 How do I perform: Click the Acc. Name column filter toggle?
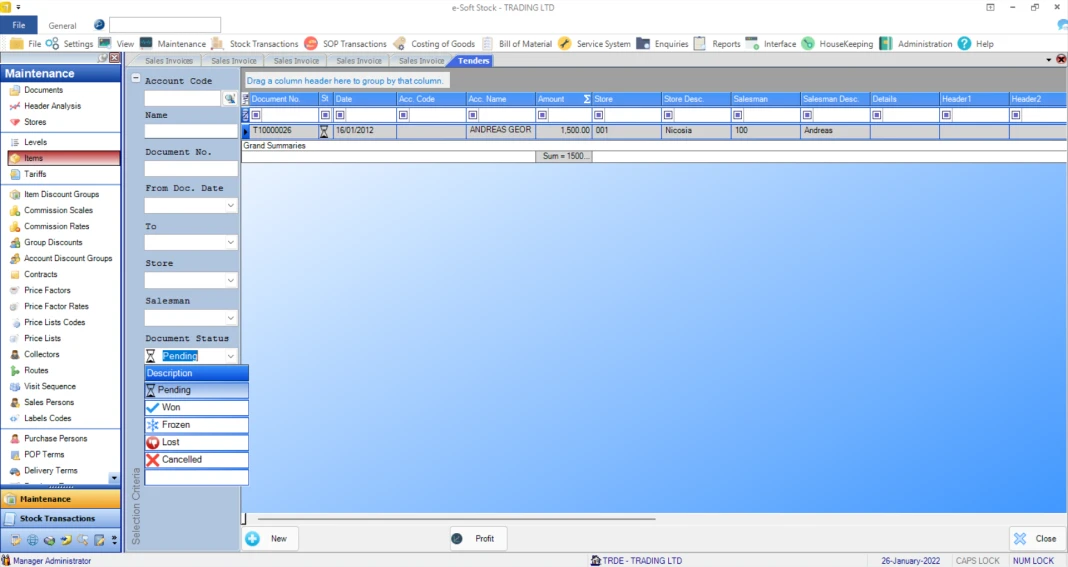[x=473, y=115]
